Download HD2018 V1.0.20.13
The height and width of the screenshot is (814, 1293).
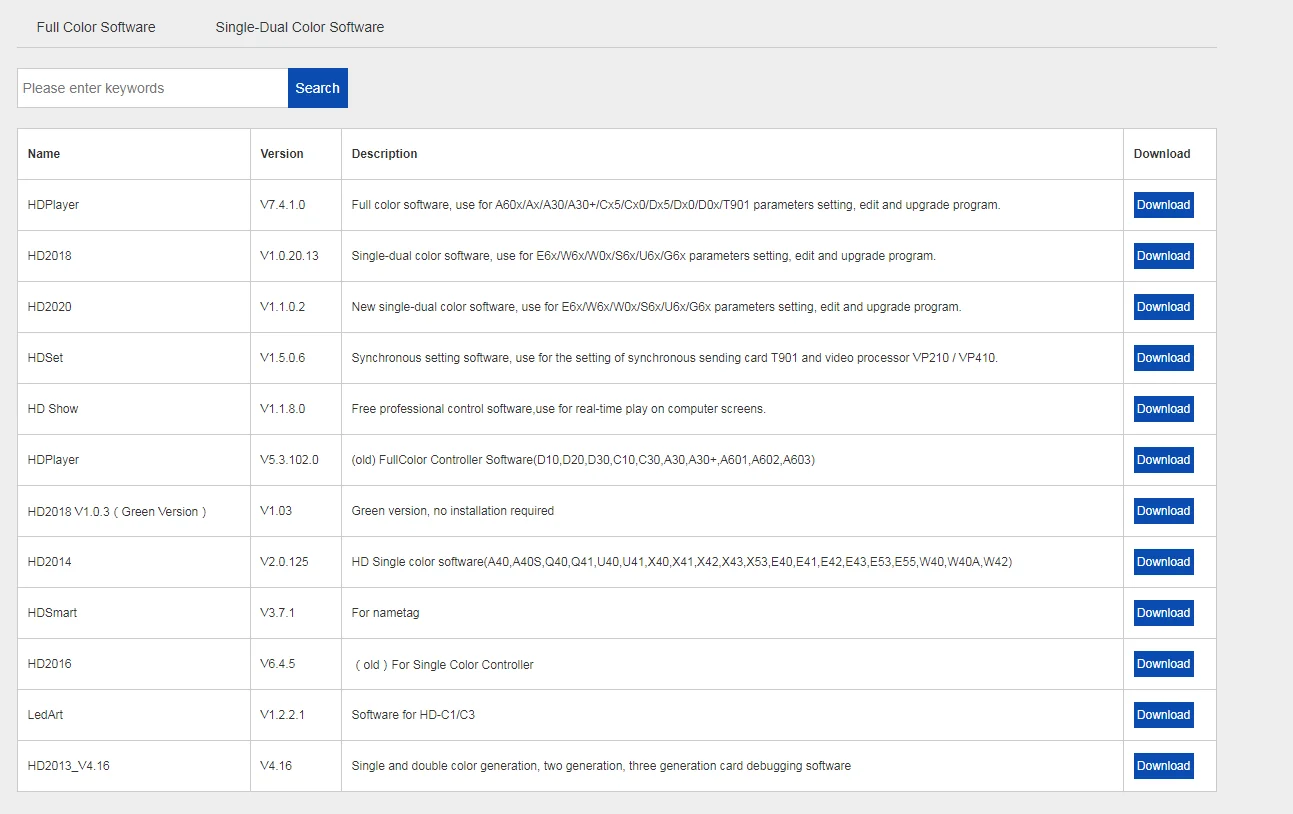(1163, 256)
